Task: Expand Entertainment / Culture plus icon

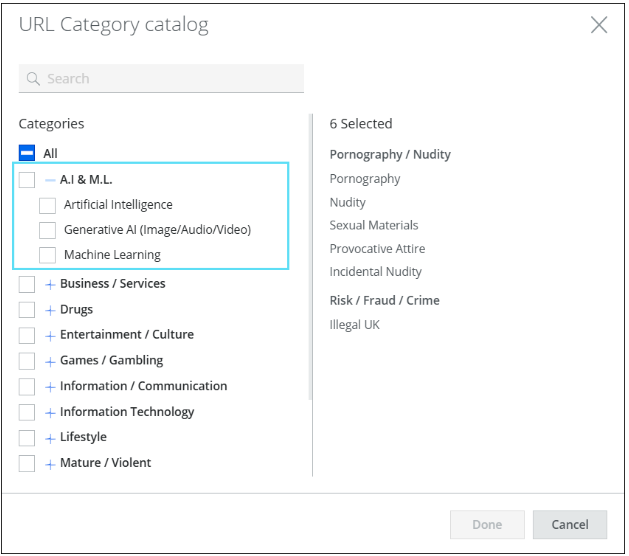Action: point(50,335)
